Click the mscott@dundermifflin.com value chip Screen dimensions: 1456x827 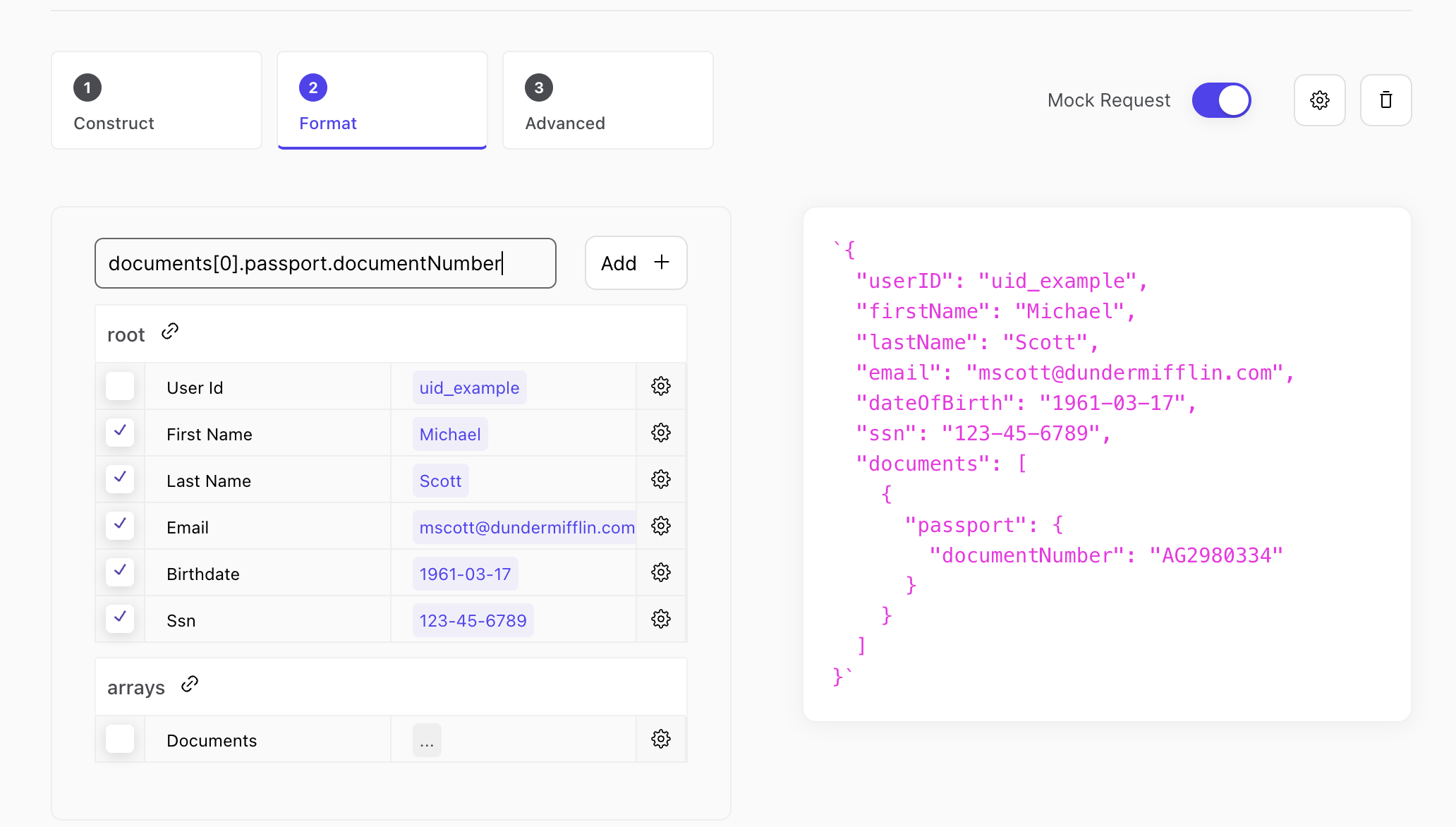tap(526, 527)
